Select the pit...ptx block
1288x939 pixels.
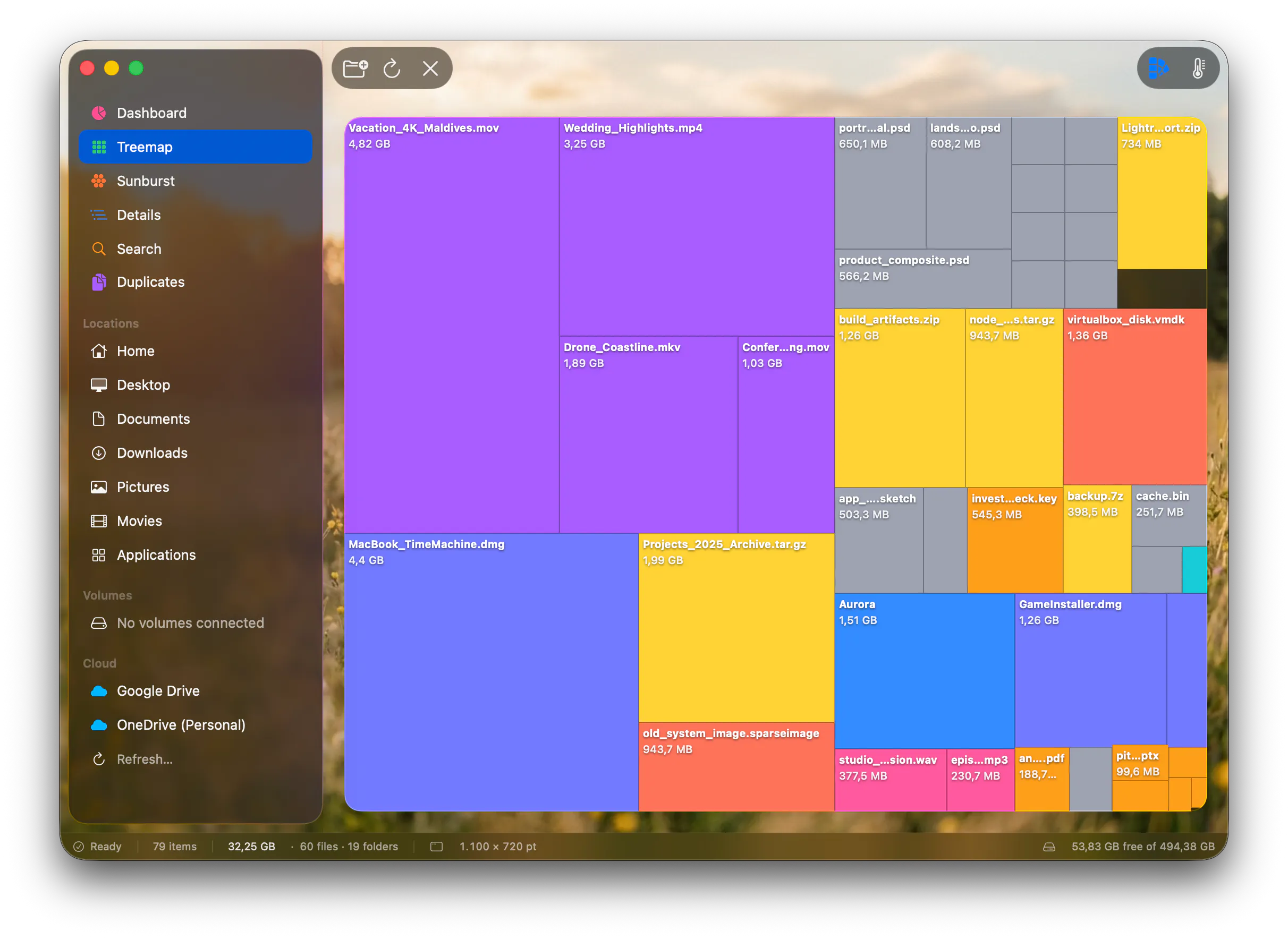[1140, 764]
